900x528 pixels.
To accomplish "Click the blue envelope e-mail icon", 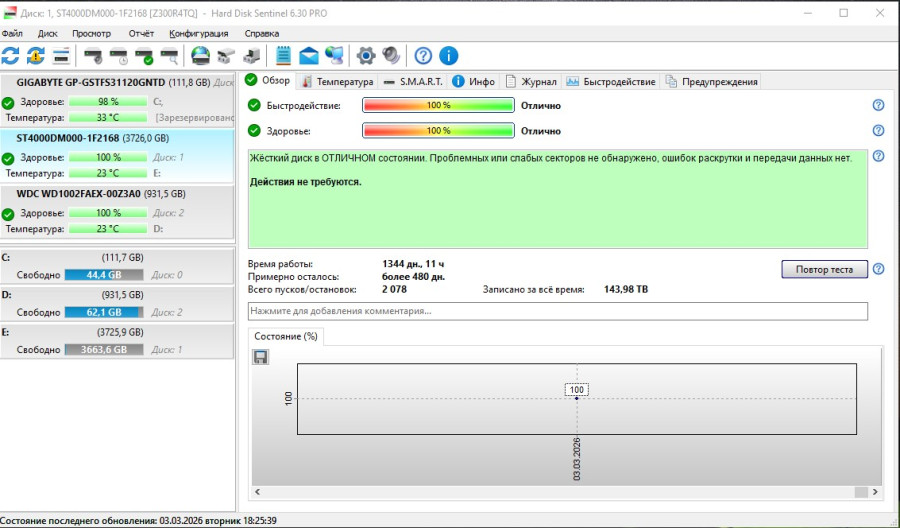I will coord(309,55).
